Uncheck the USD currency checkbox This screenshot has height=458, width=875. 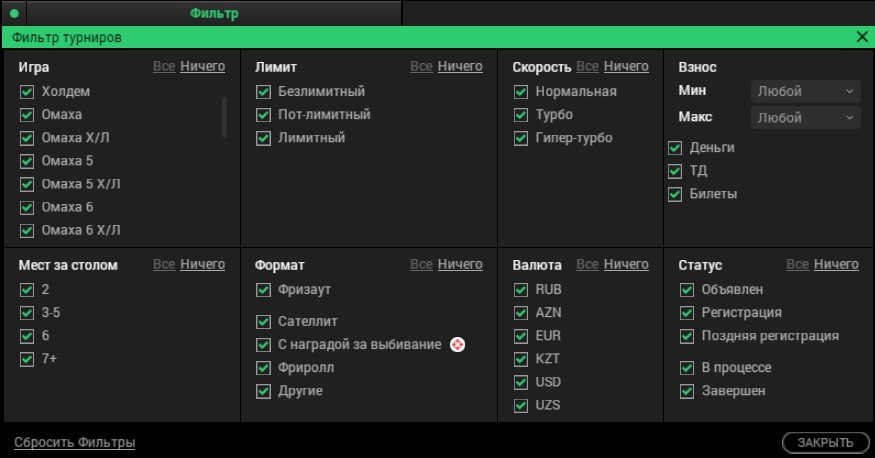521,382
